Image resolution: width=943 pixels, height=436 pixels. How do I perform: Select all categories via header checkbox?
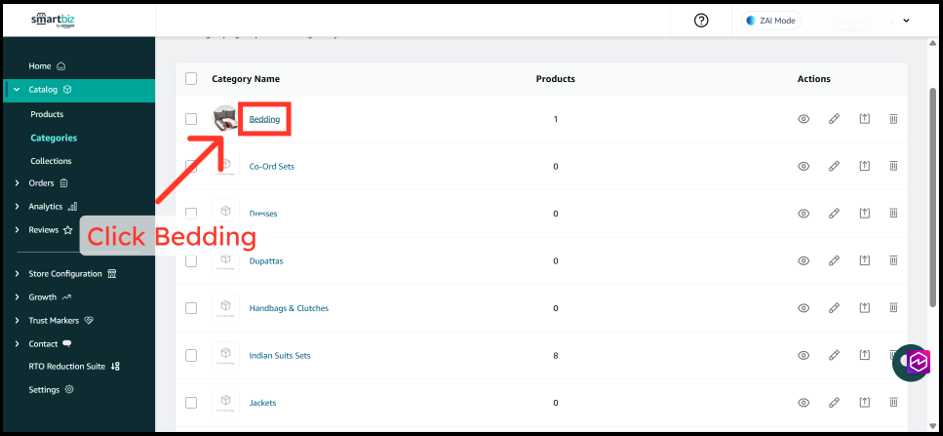point(191,79)
